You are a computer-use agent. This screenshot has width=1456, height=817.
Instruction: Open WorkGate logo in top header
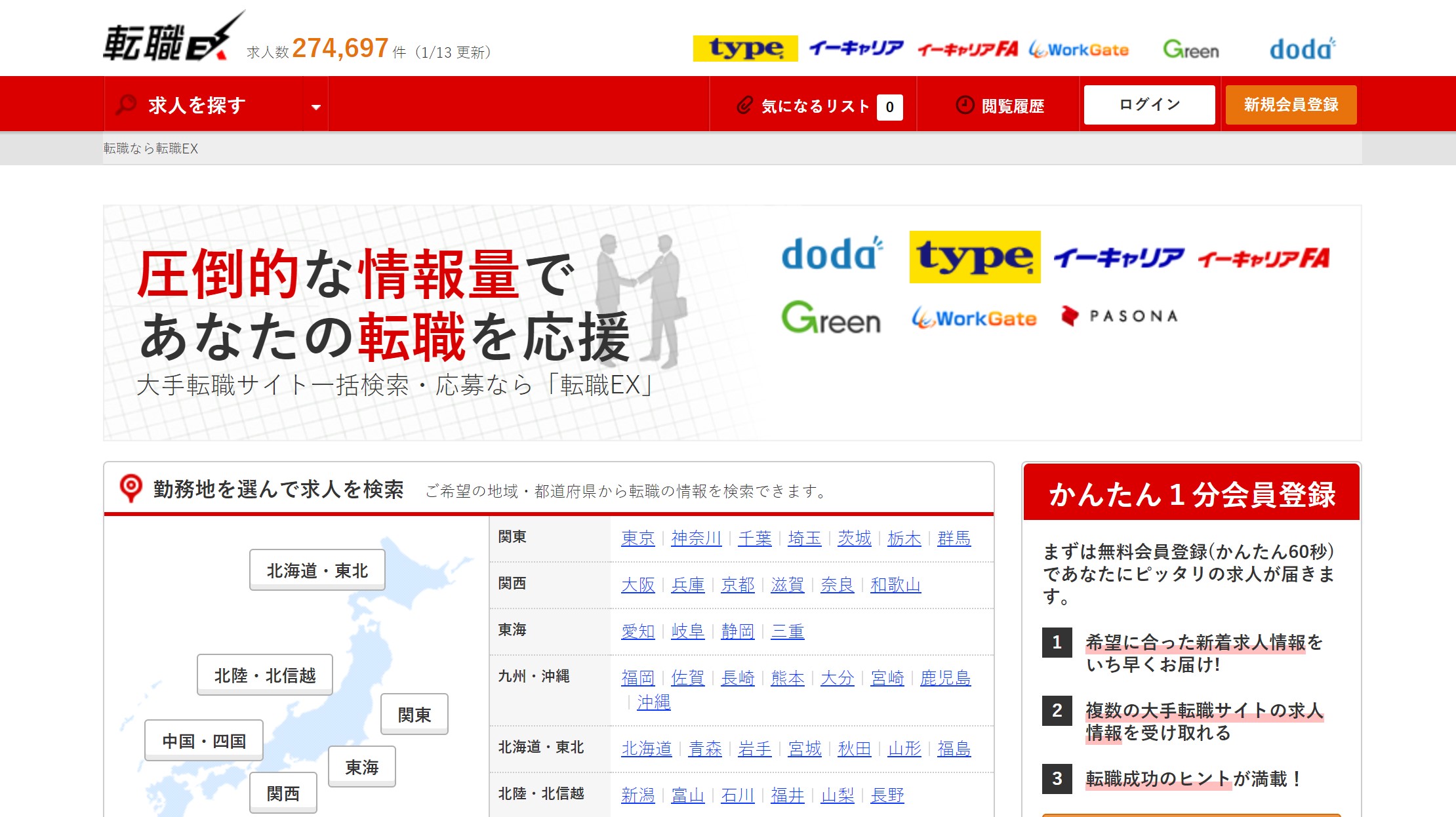click(1079, 50)
